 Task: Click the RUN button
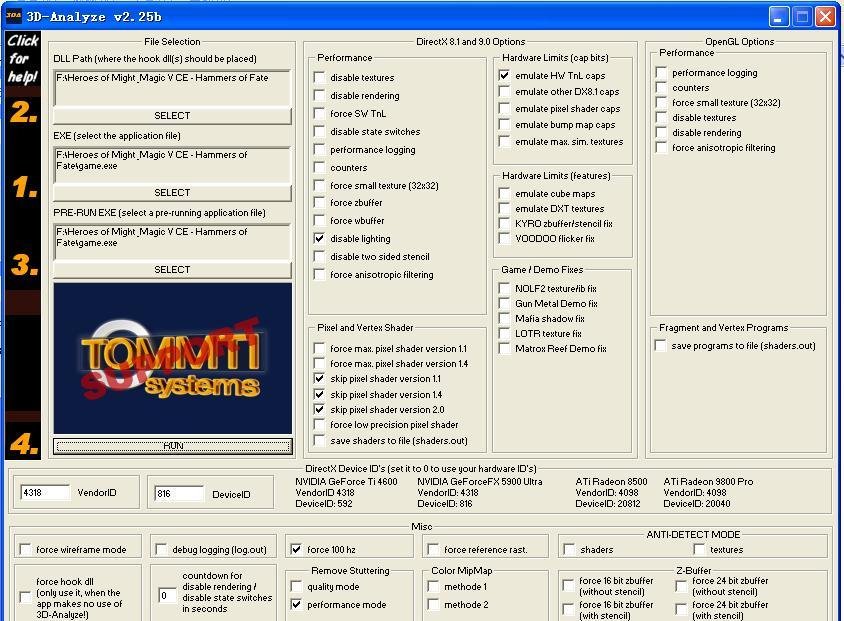[172, 446]
